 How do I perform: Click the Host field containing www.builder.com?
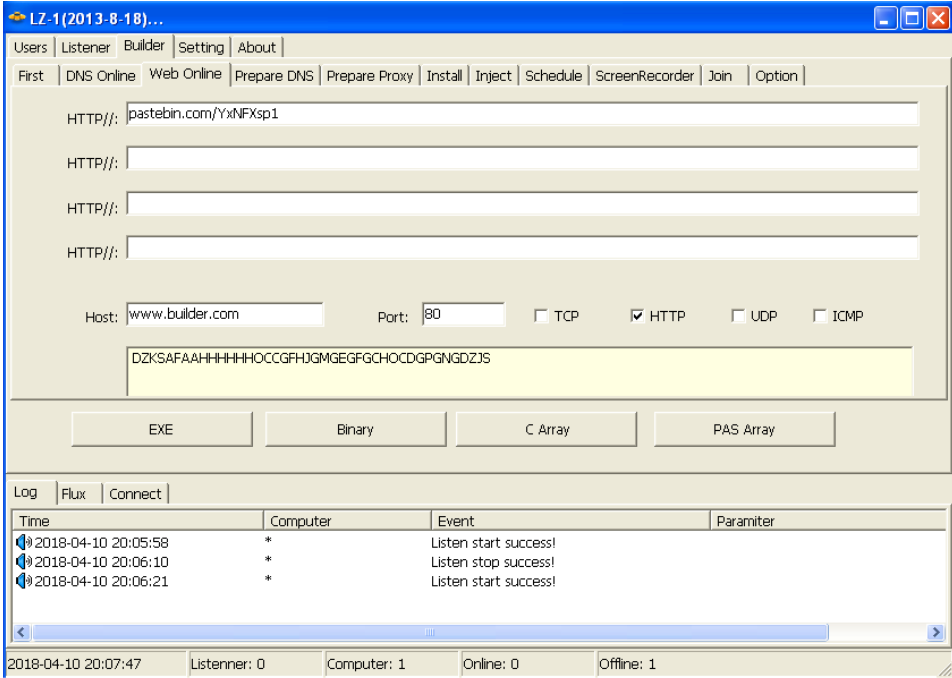click(225, 314)
